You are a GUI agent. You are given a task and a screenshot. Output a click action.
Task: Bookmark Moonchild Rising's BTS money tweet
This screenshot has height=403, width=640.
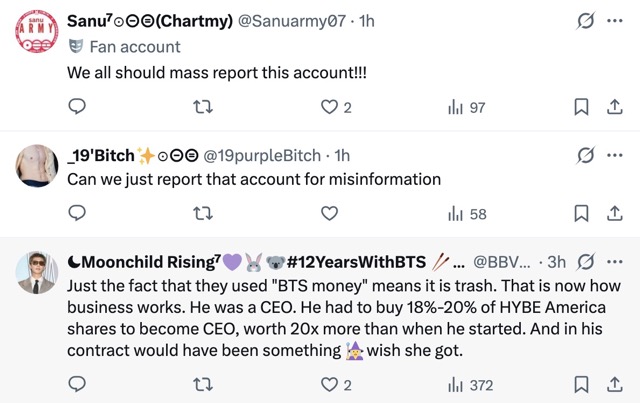pos(582,384)
